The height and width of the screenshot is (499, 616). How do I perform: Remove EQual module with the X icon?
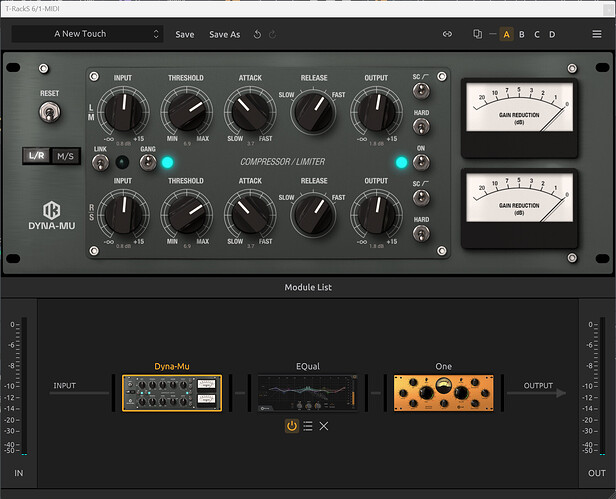point(324,426)
